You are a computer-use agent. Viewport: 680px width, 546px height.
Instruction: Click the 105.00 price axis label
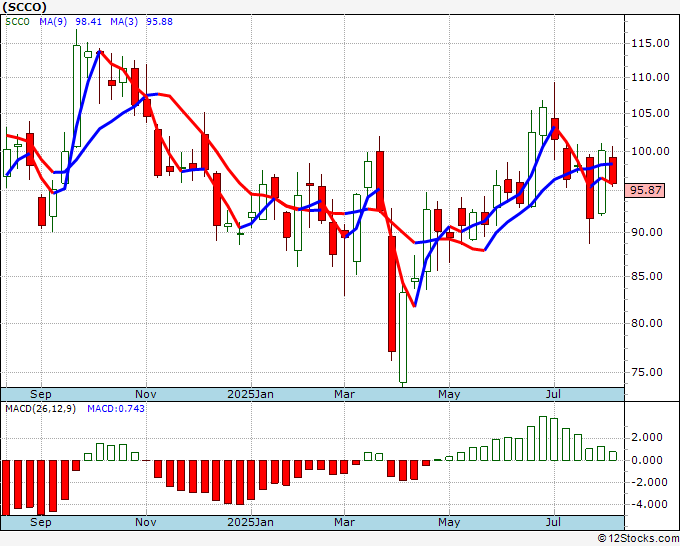pyautogui.click(x=651, y=114)
